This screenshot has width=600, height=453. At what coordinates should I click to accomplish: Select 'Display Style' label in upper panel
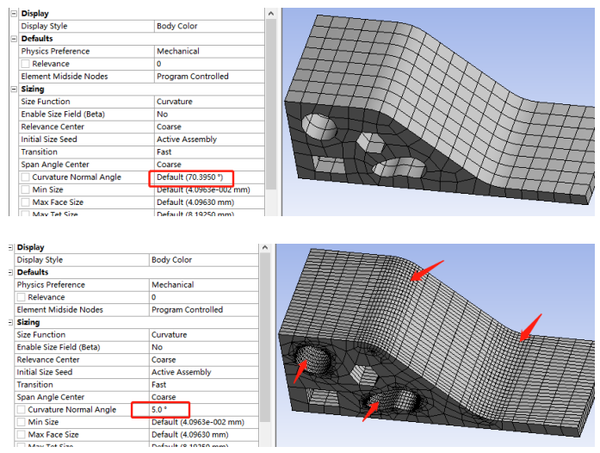(x=44, y=26)
